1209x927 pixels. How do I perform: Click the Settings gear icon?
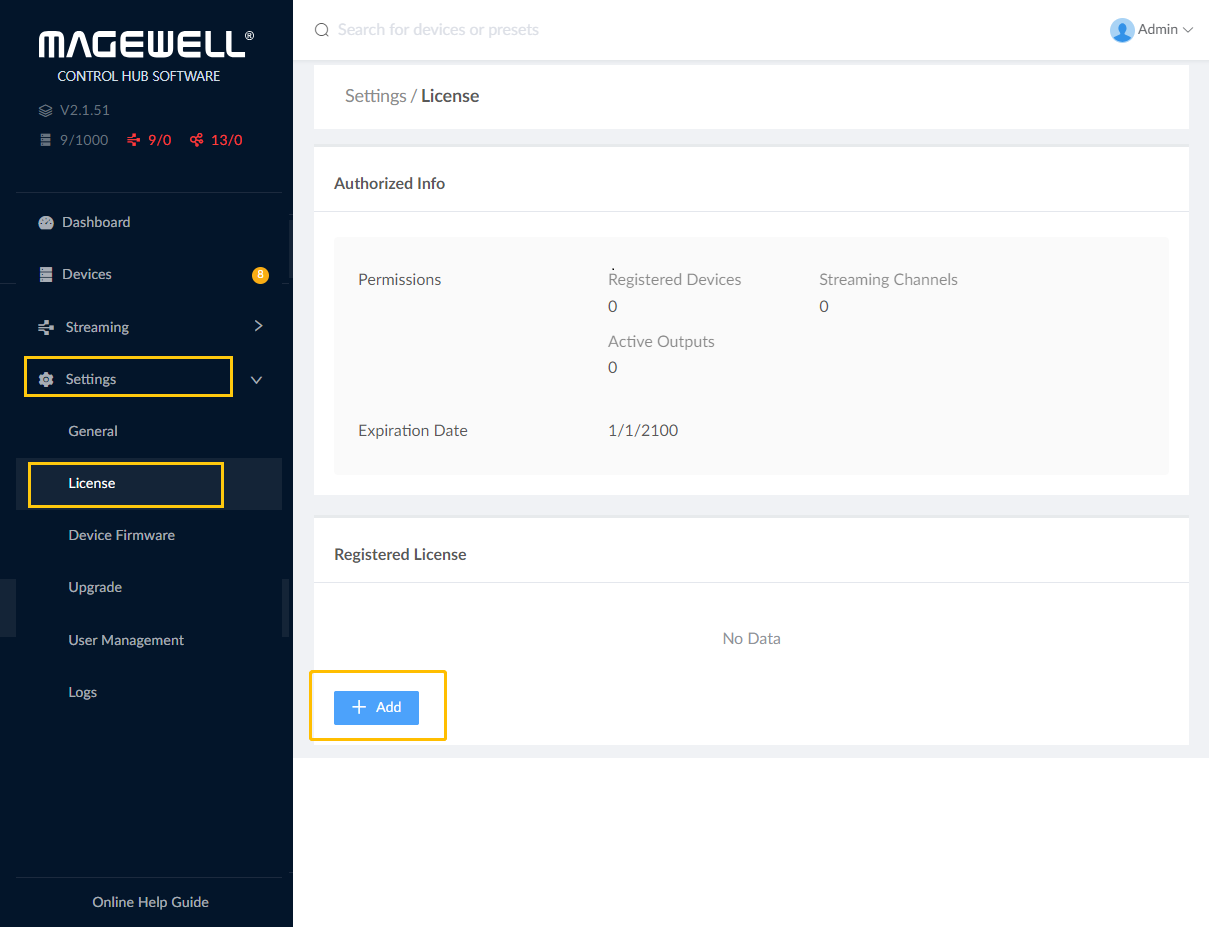point(46,380)
